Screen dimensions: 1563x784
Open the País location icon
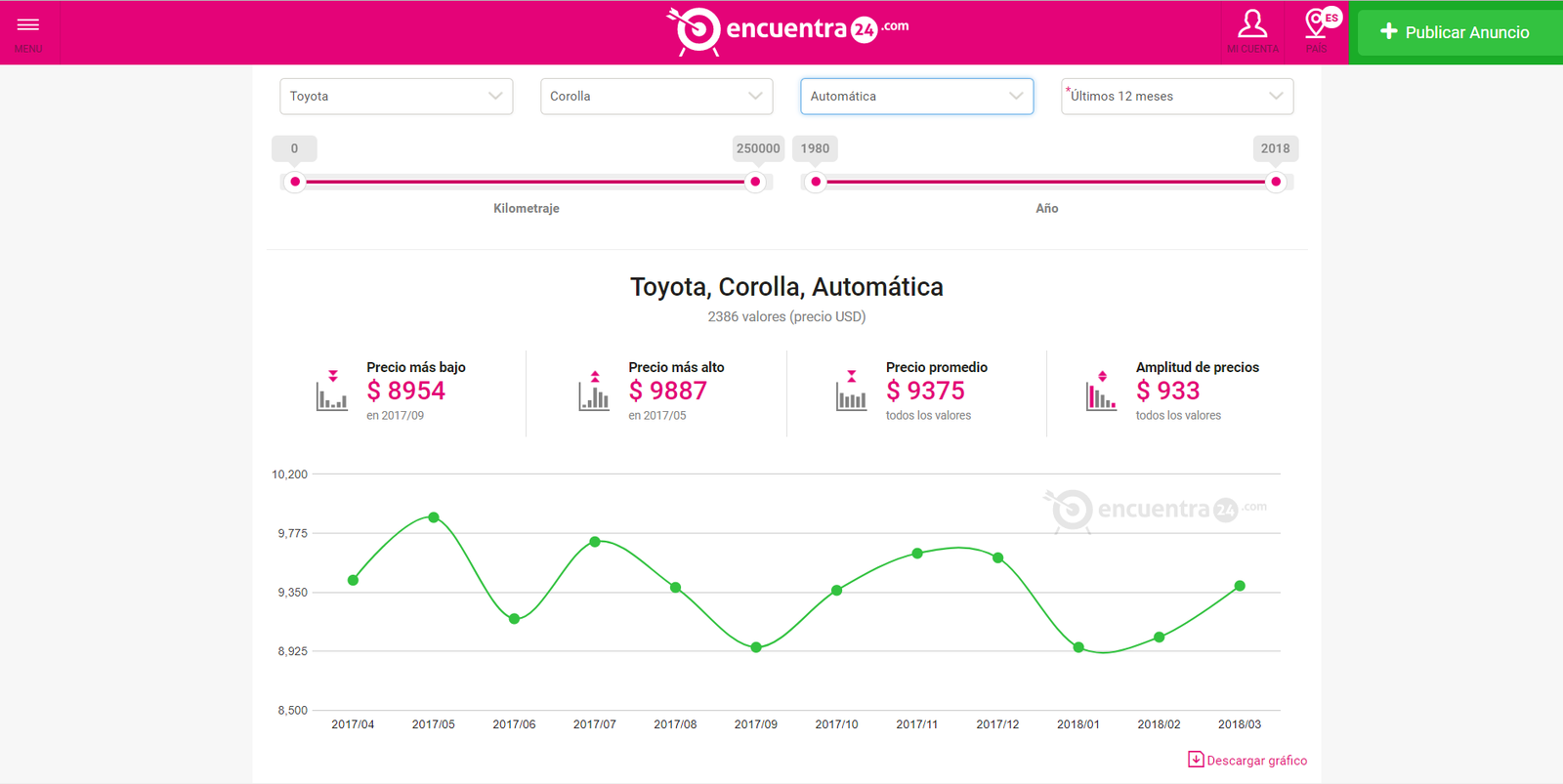[x=1317, y=23]
